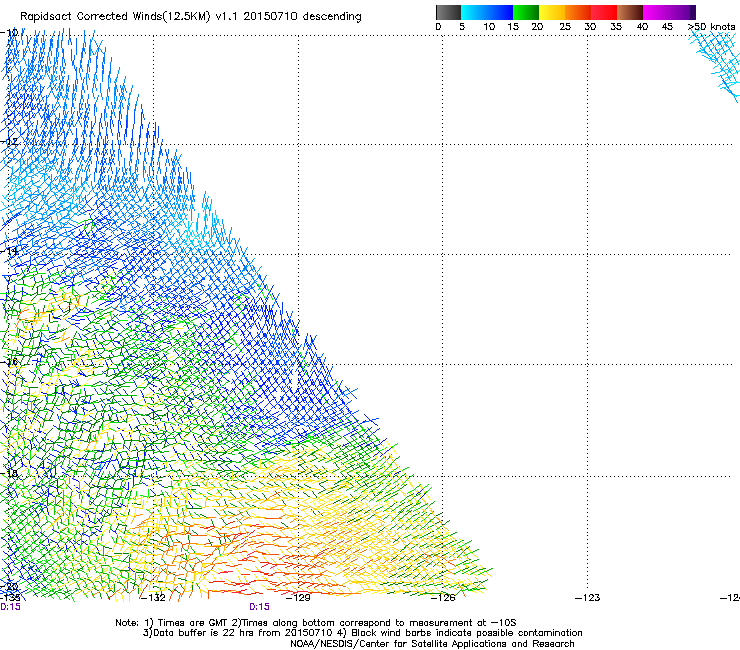Image resolution: width=740 pixels, height=650 pixels.
Task: Click the NOAA/NESDIS Center credit text
Action: 432,644
